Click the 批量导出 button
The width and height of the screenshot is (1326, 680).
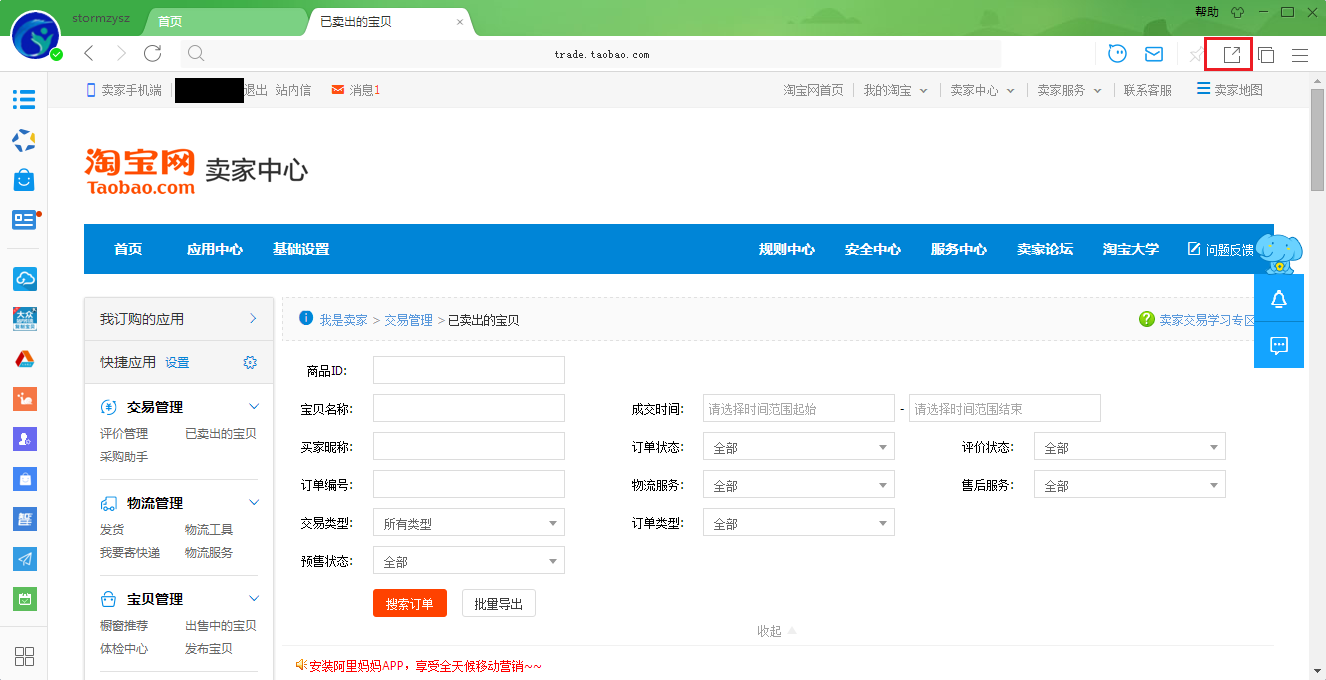(x=499, y=603)
